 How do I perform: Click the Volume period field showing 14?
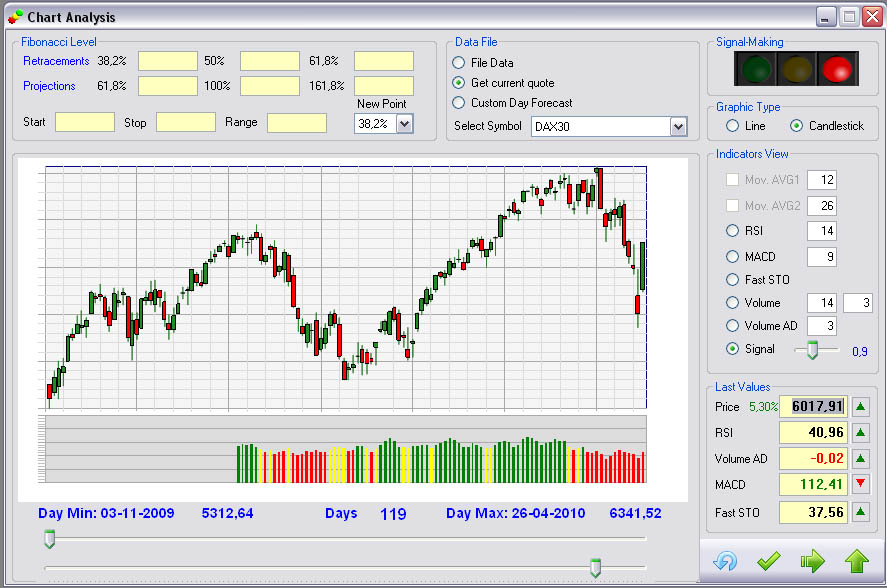coord(821,303)
